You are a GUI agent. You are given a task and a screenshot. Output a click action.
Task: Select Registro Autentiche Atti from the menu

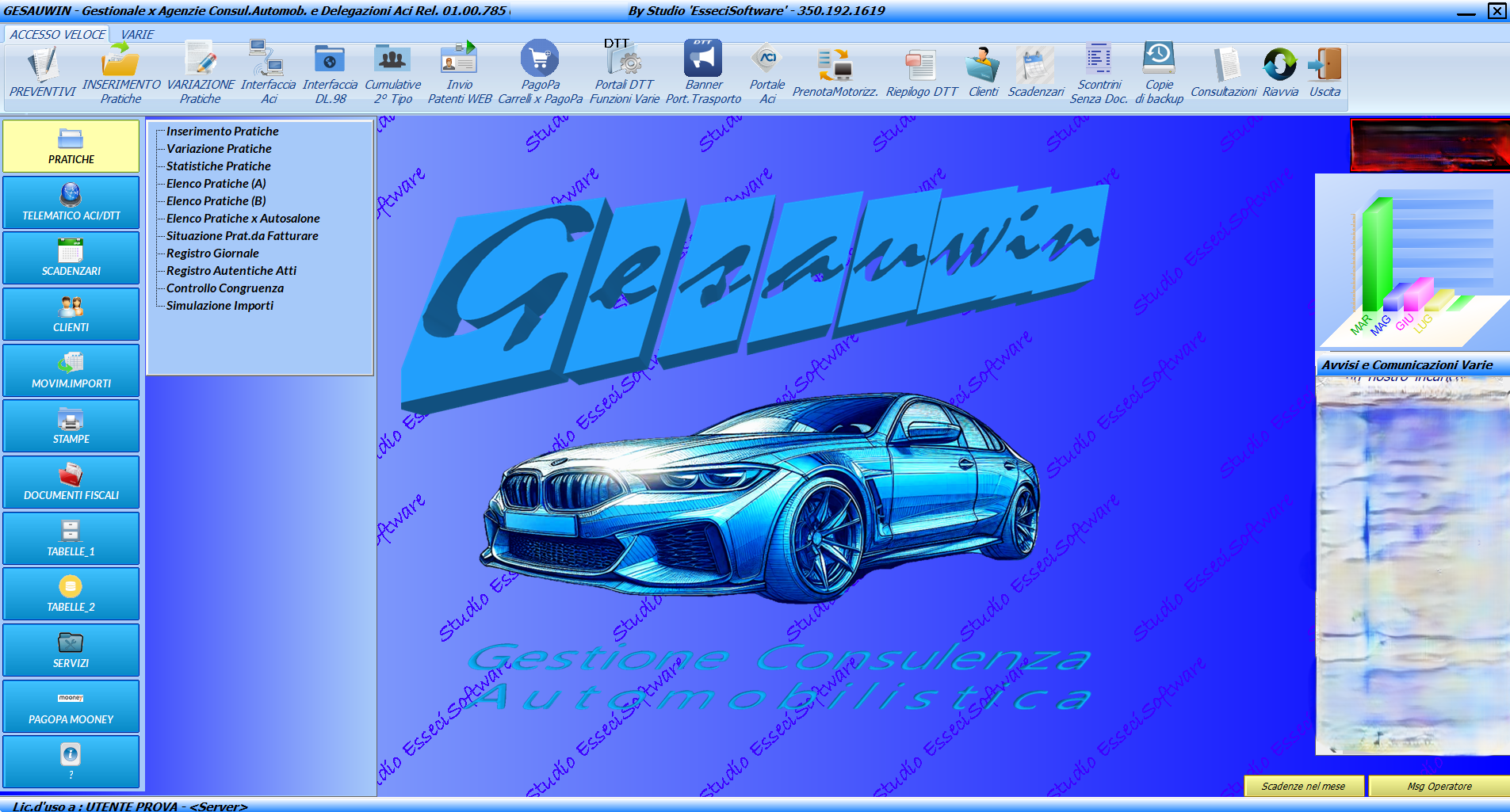pyautogui.click(x=231, y=270)
